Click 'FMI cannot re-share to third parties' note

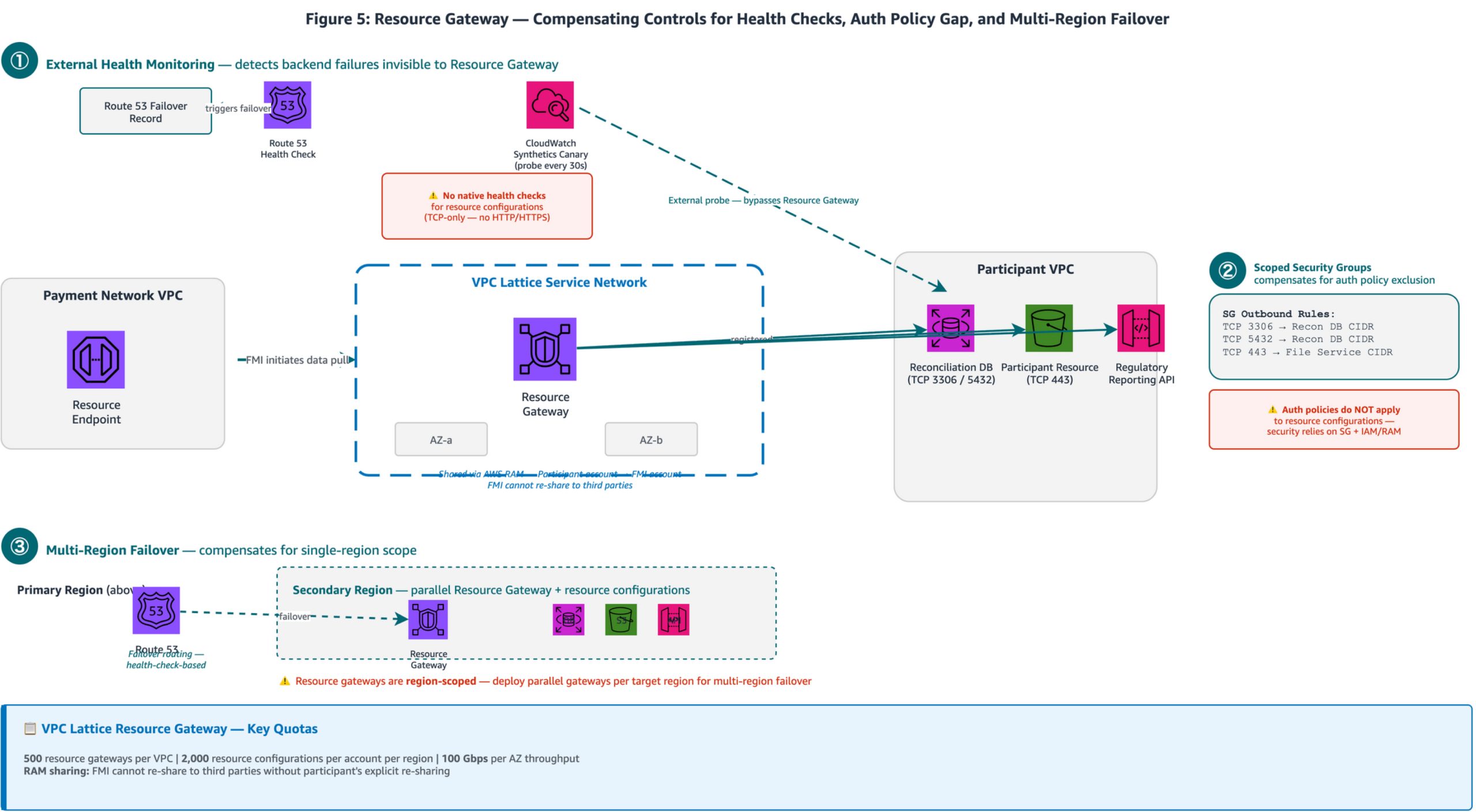[559, 485]
